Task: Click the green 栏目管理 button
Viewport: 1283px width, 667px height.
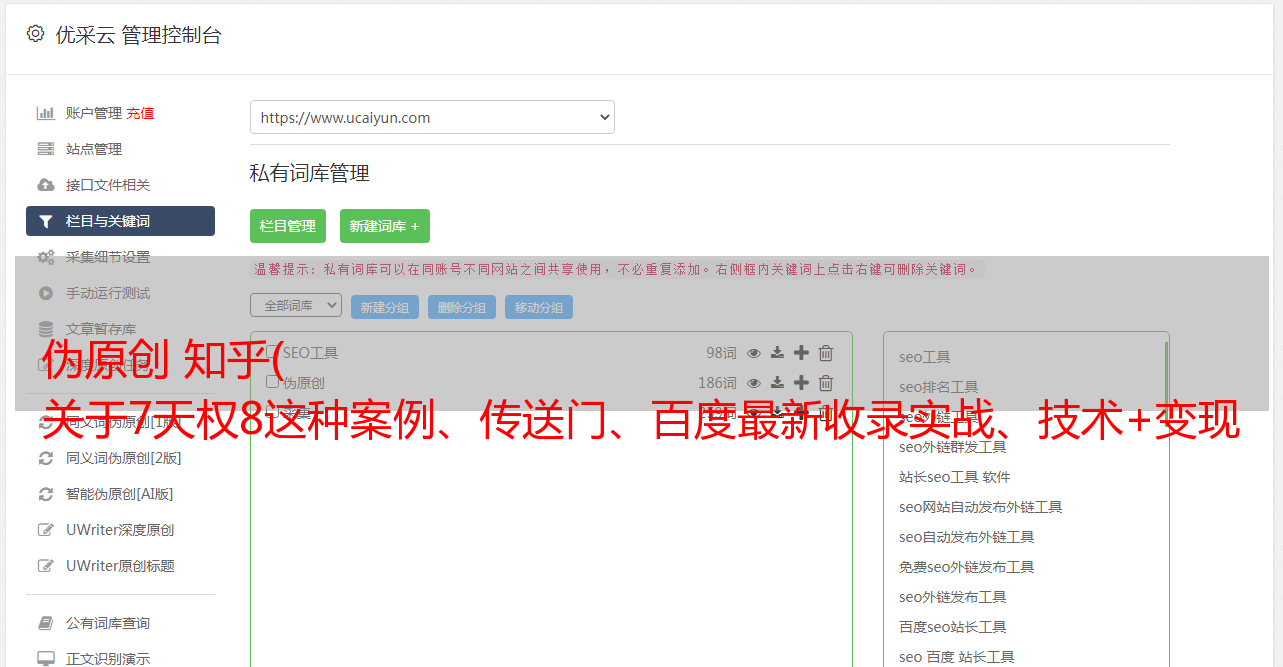Action: [x=288, y=226]
